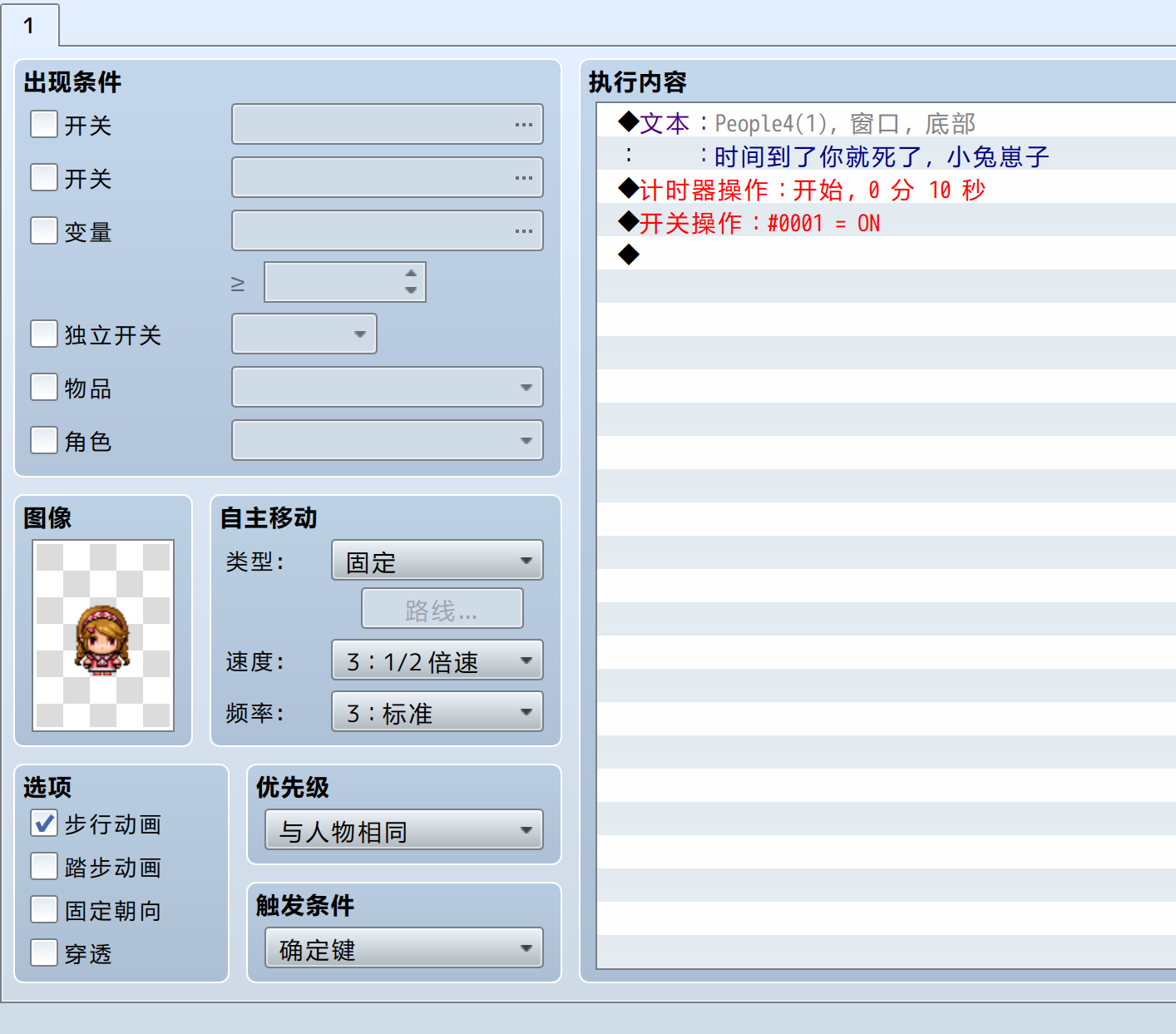Open the 速度 dropdown showing 1/2 倍速
The height and width of the screenshot is (1034, 1176).
coord(437,660)
